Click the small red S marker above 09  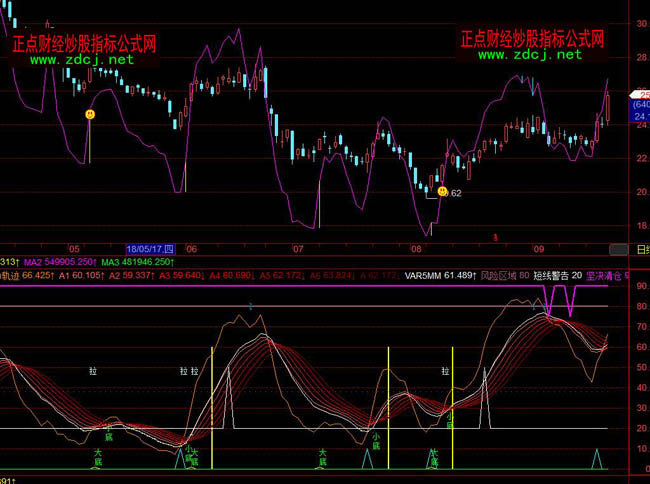(x=493, y=237)
